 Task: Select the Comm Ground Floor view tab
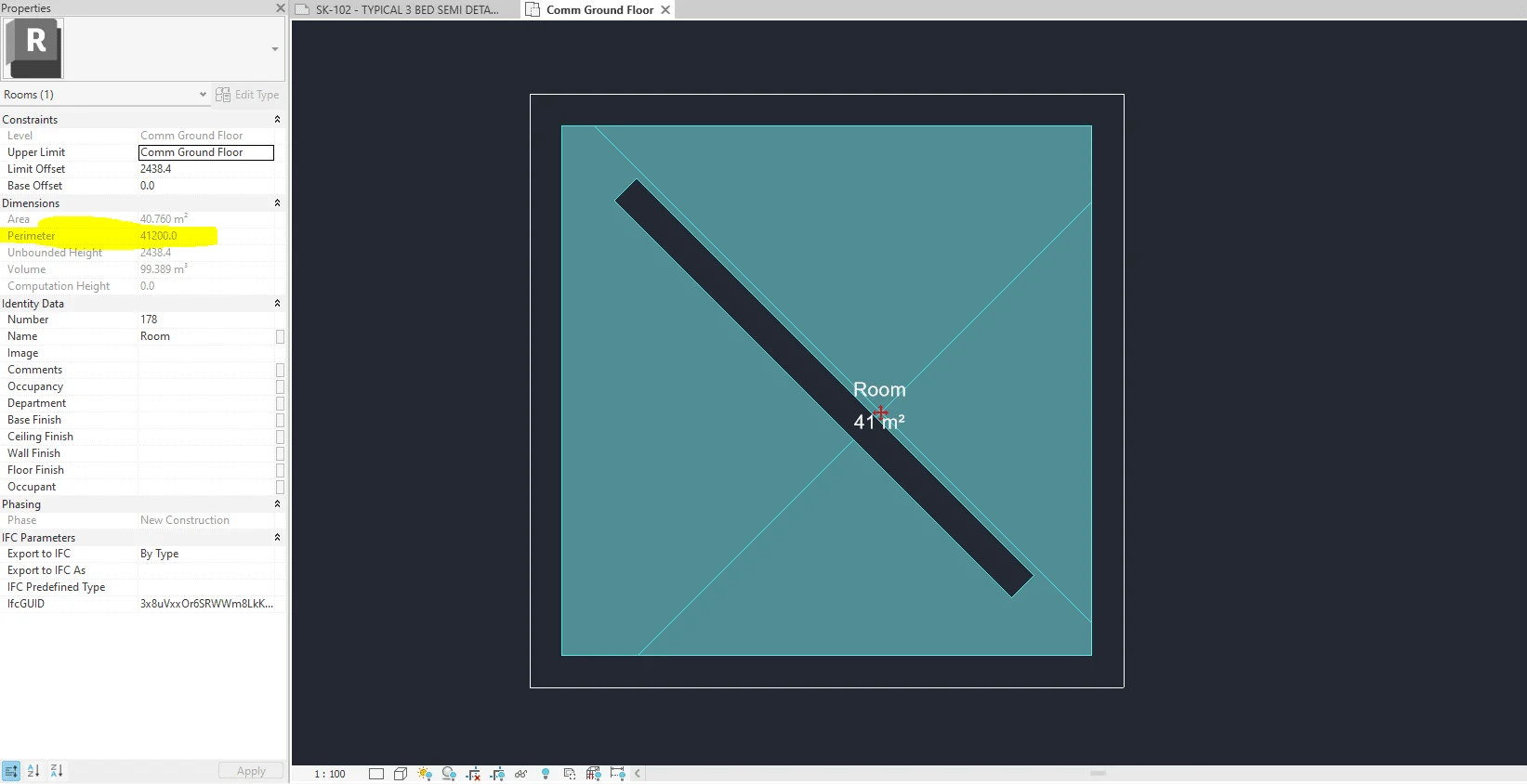pyautogui.click(x=599, y=10)
